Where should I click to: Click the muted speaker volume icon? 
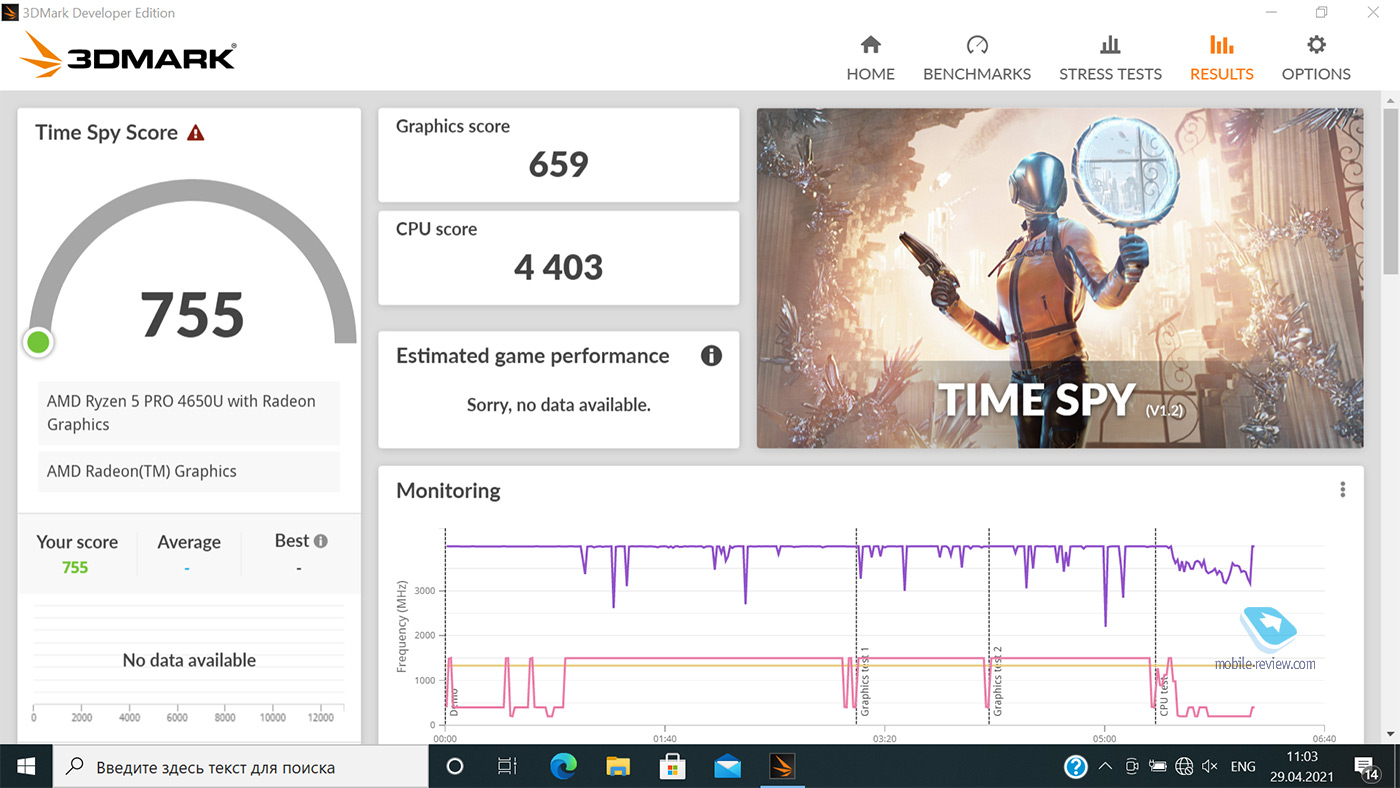pos(1210,767)
